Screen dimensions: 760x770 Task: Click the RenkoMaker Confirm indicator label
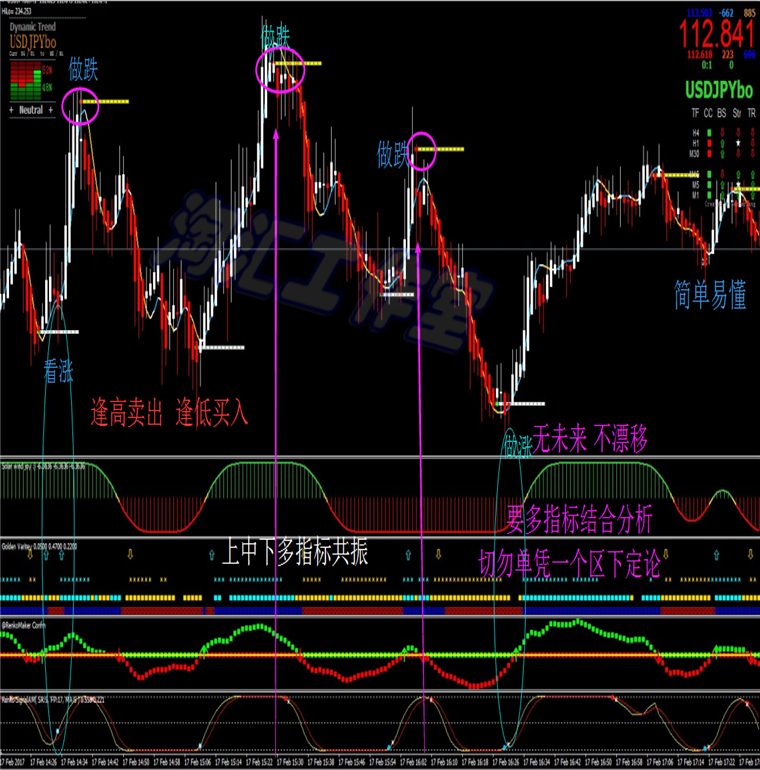[26, 621]
